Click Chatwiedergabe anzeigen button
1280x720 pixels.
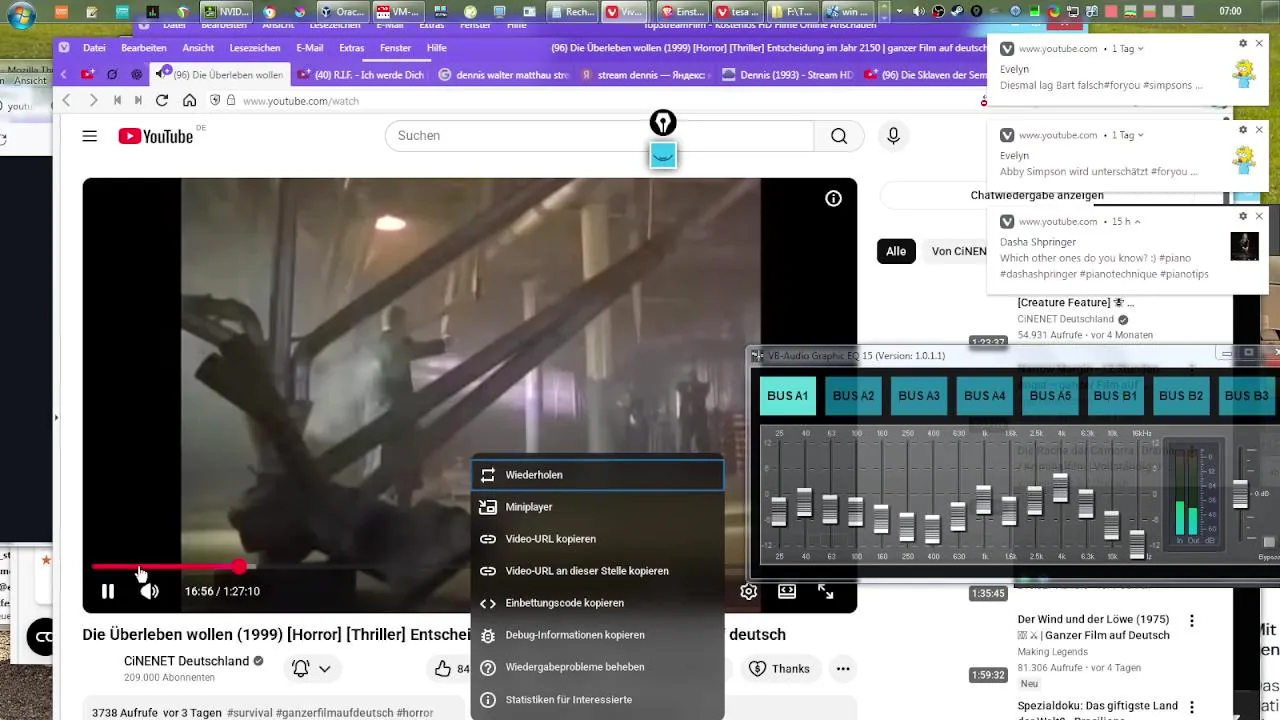pos(1037,195)
